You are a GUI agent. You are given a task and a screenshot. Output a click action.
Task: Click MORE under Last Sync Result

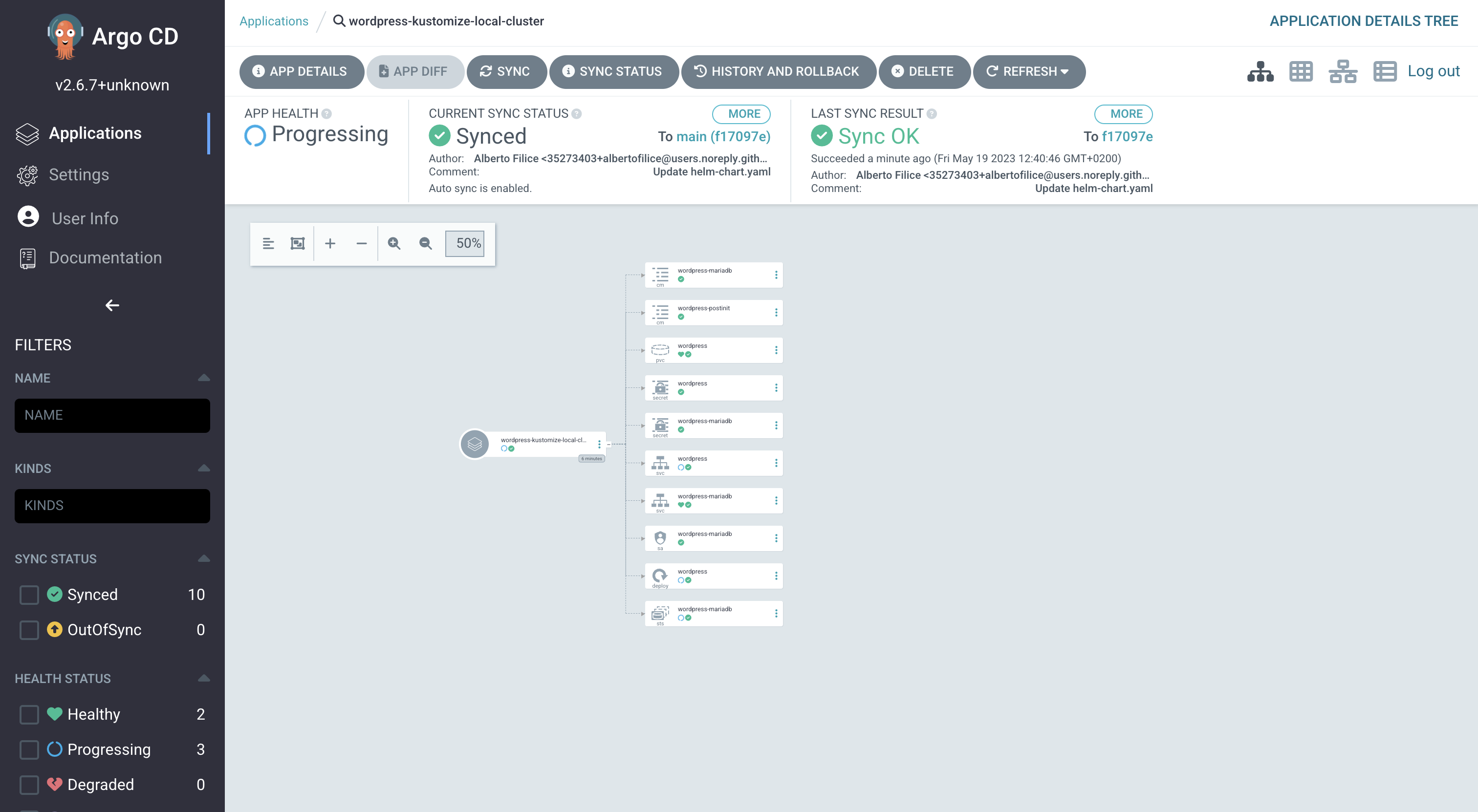point(1124,113)
